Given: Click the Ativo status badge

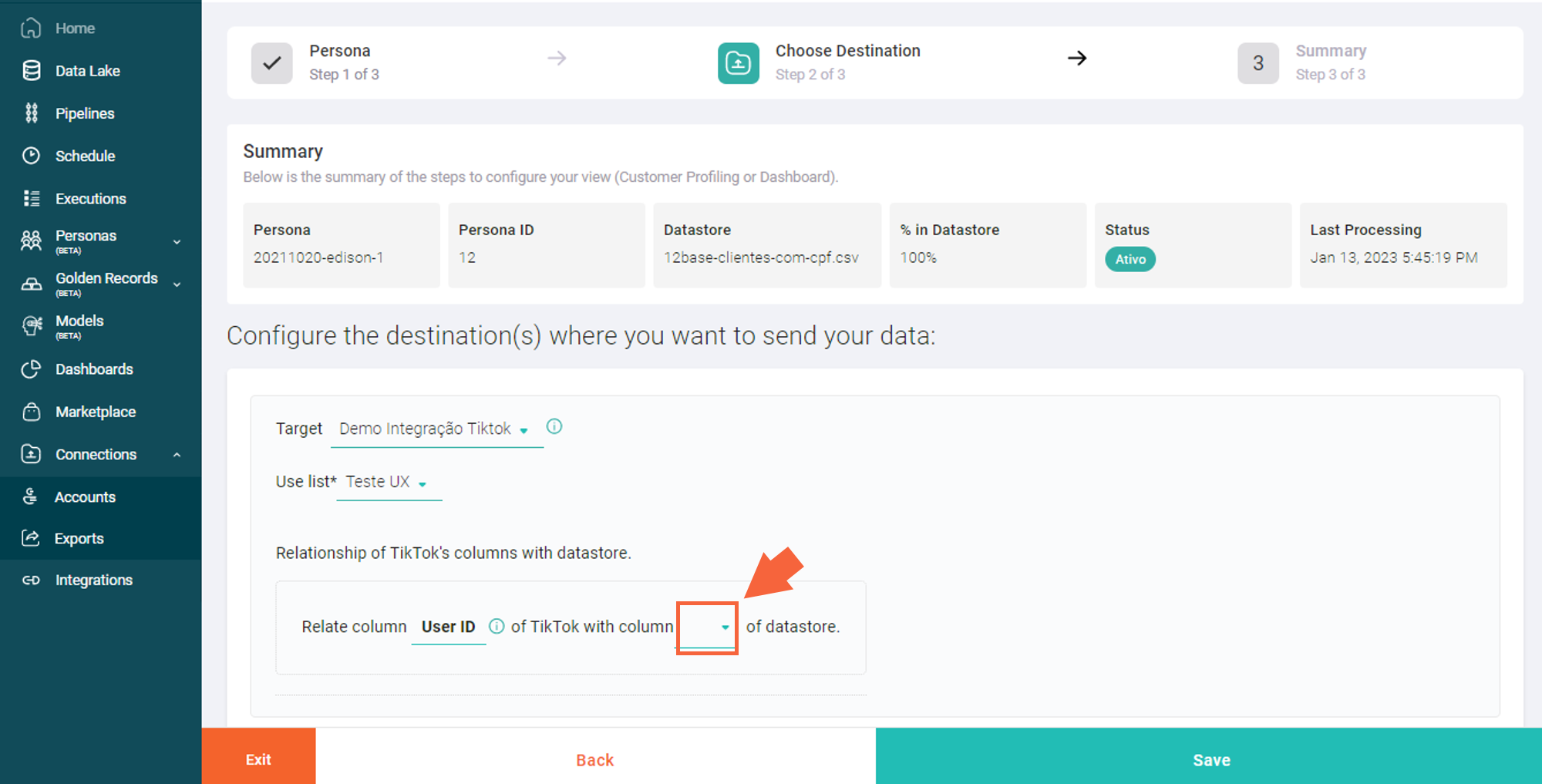Looking at the screenshot, I should coord(1130,259).
